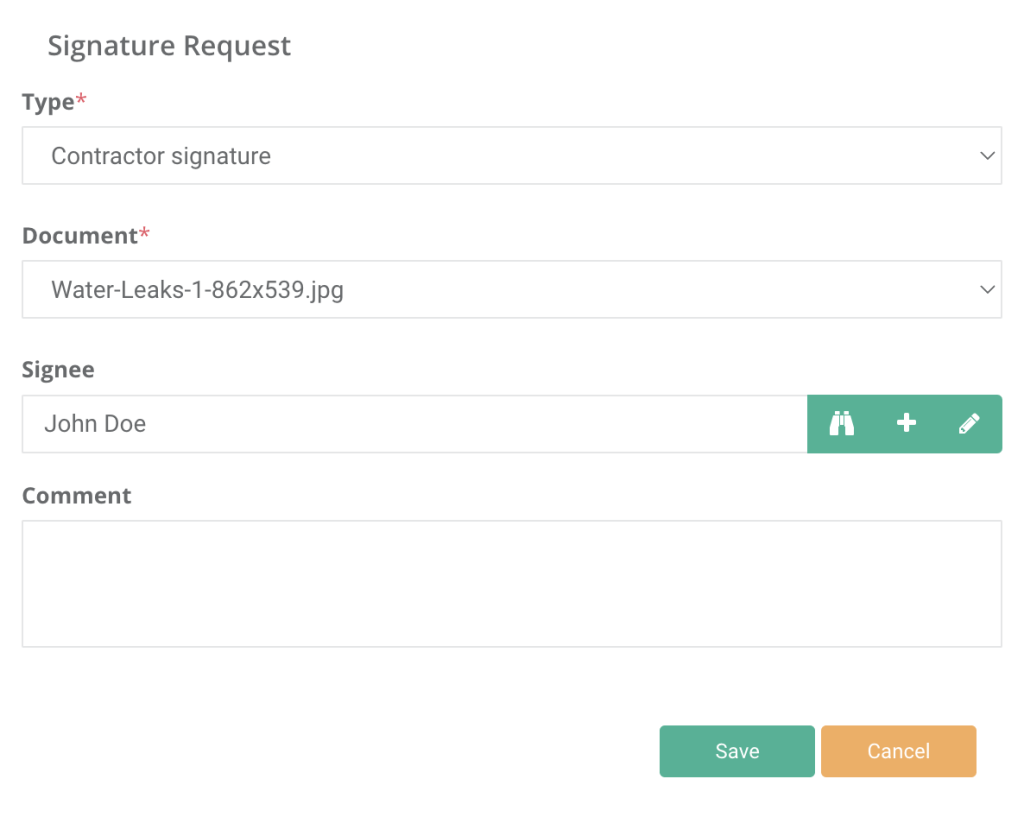
Task: Click the Comment field label
Action: point(76,496)
